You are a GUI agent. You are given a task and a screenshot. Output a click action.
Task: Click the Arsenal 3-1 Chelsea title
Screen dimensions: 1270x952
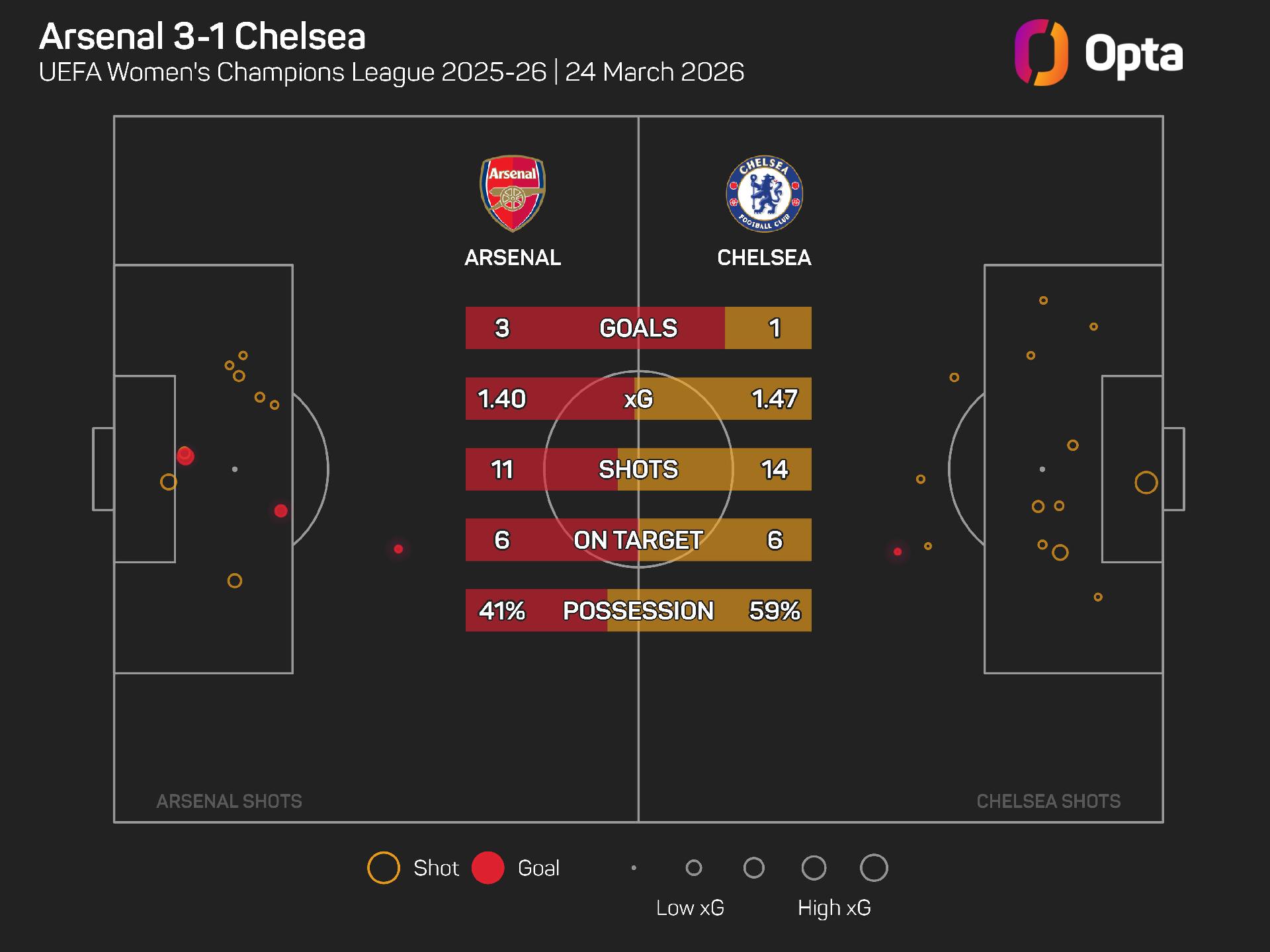coord(202,36)
